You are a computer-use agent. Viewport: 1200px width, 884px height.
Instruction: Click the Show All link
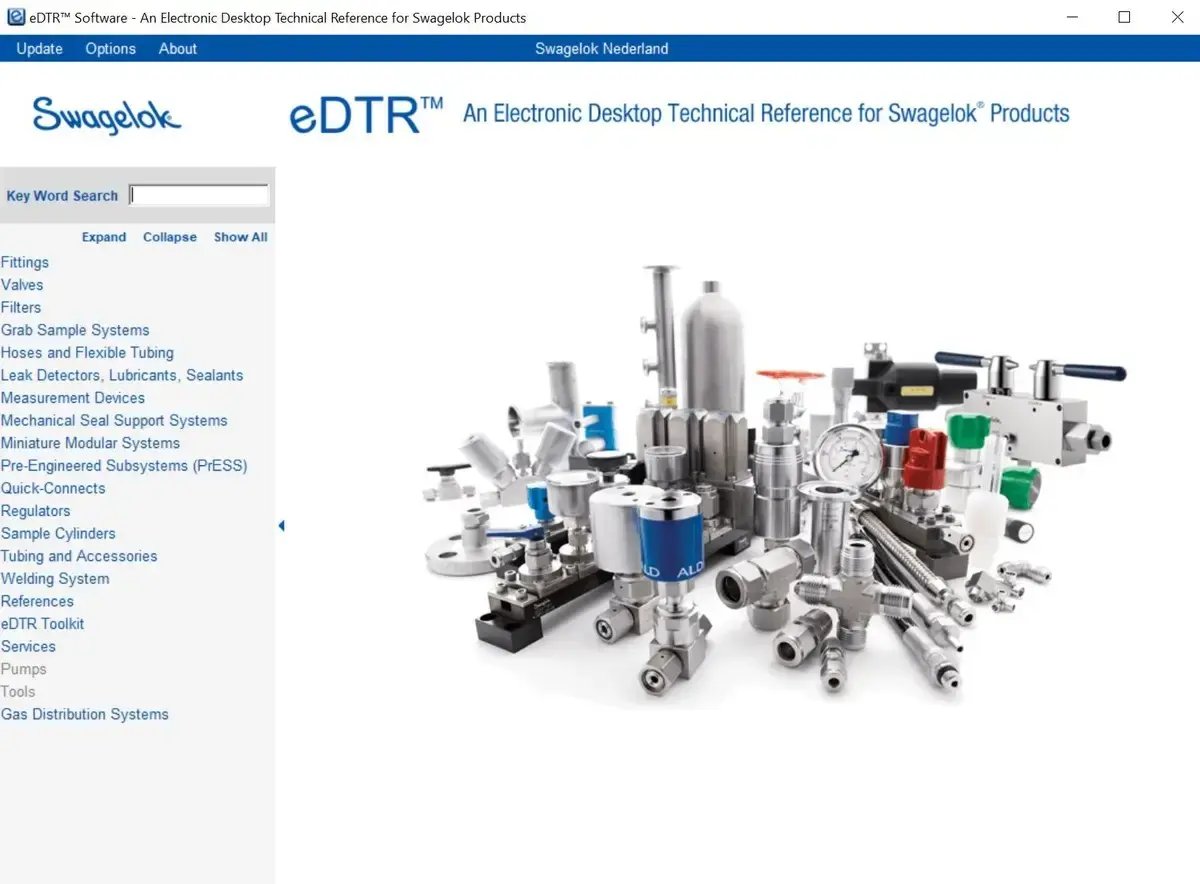[x=240, y=237]
